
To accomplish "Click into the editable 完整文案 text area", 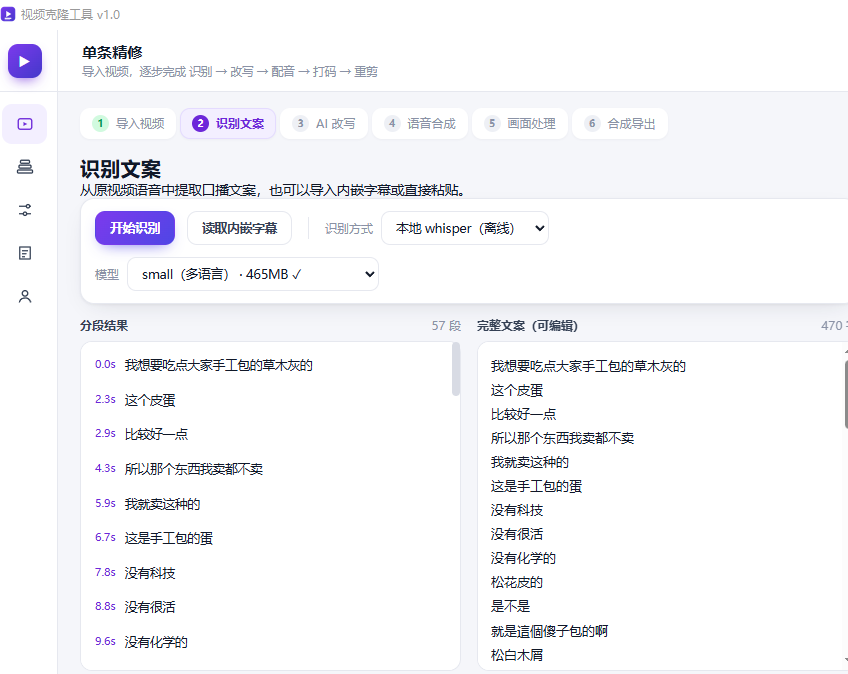I will (x=662, y=506).
